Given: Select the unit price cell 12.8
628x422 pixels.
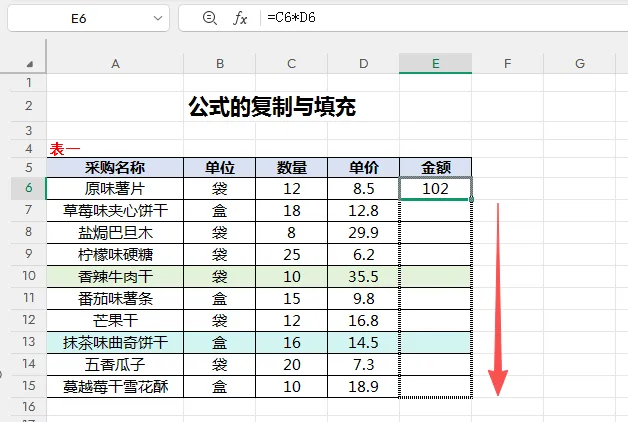Looking at the screenshot, I should (364, 211).
